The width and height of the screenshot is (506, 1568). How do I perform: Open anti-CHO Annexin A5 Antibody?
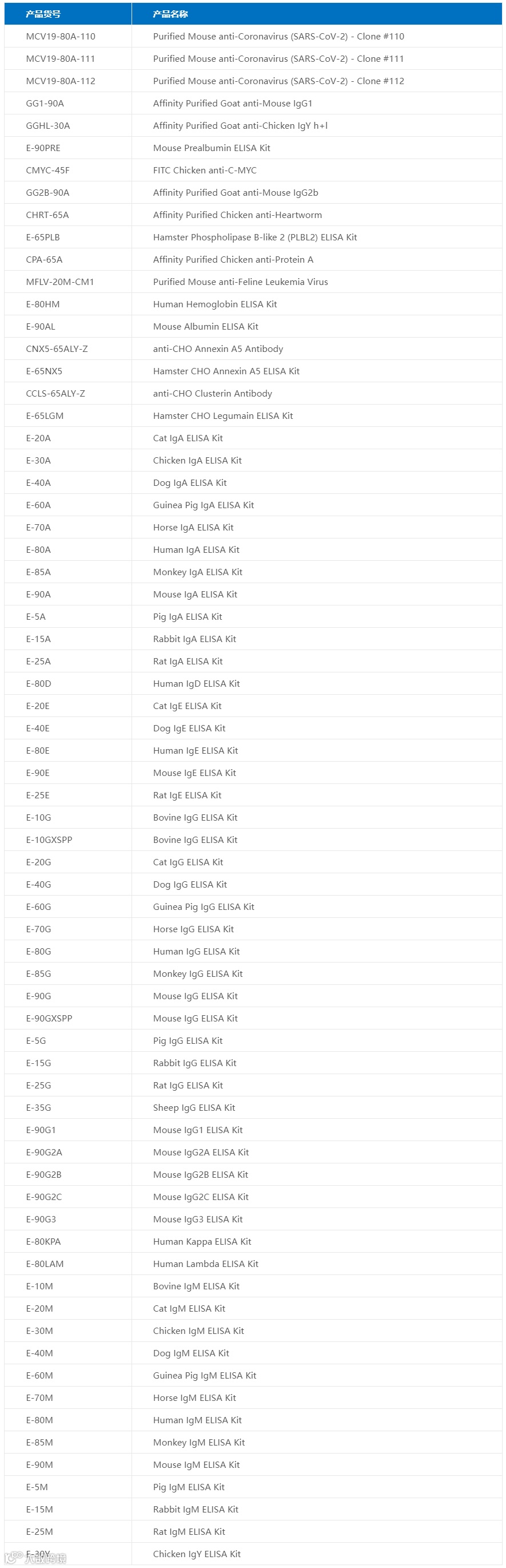tap(218, 349)
